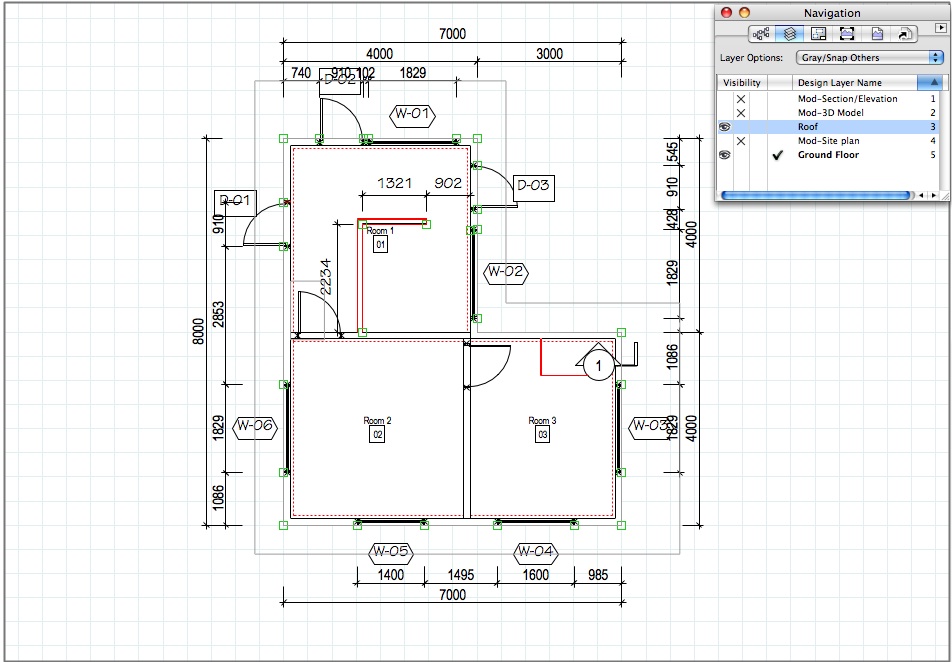Select the 8000 overall height dimension text
952x662 pixels.
click(198, 332)
